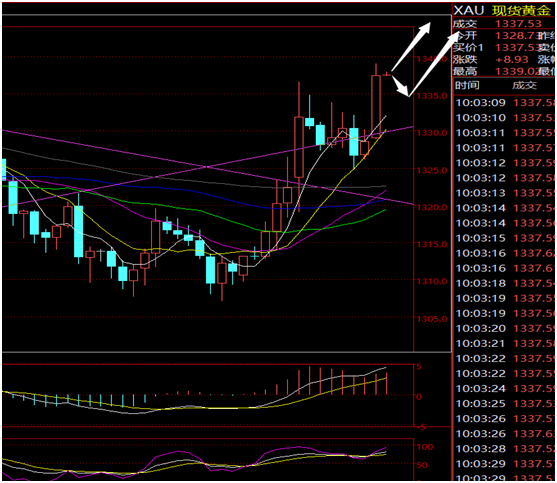Click the 1310.0 price axis label
557x483 pixels.
[432, 281]
